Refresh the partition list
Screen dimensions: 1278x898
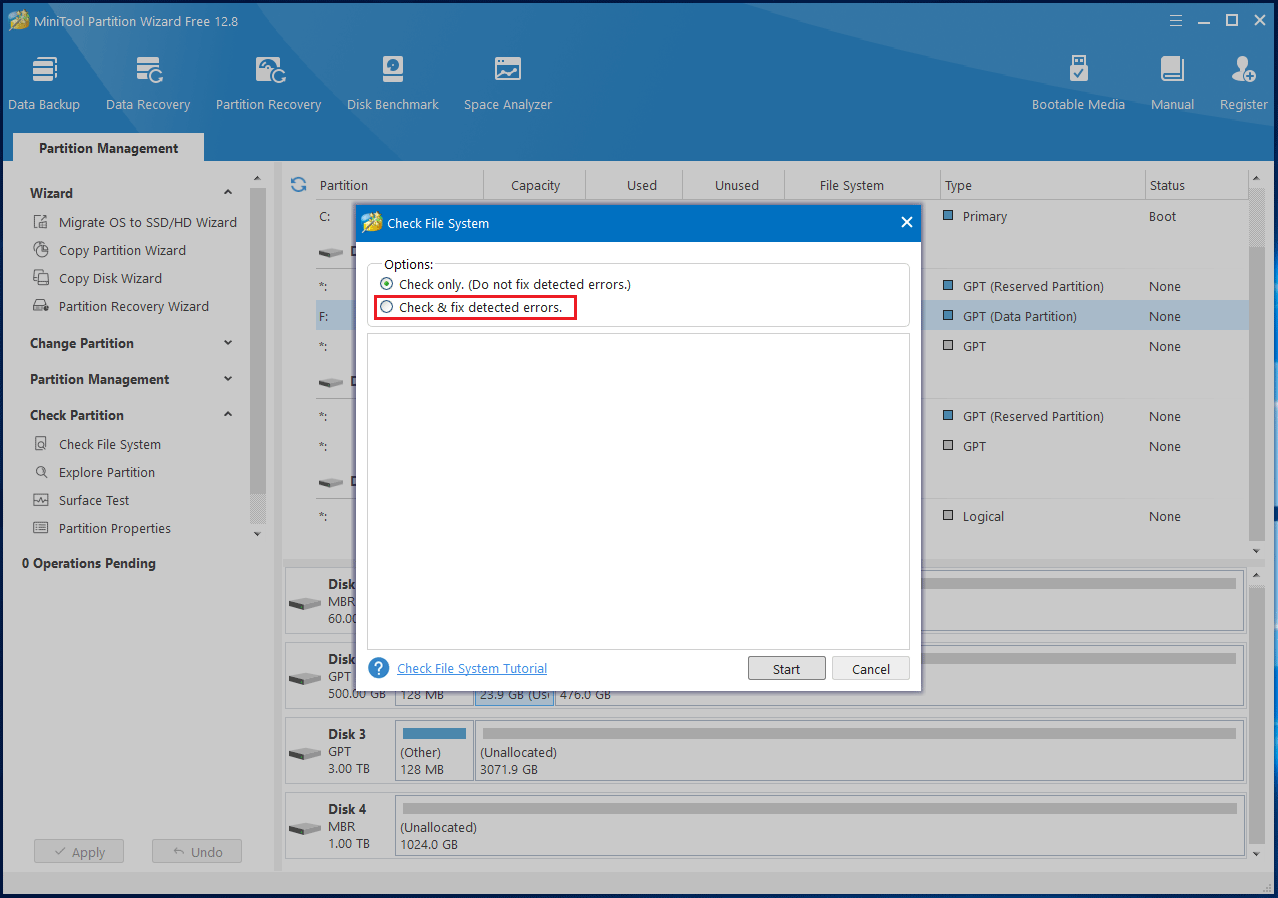(298, 185)
